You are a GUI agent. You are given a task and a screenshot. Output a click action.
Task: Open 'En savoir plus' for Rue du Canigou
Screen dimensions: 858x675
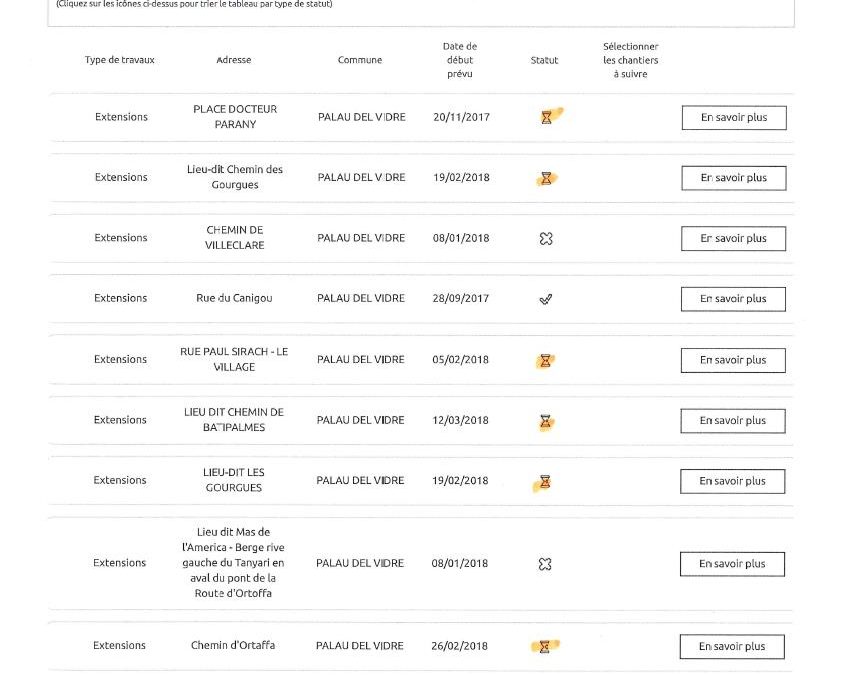coord(733,299)
